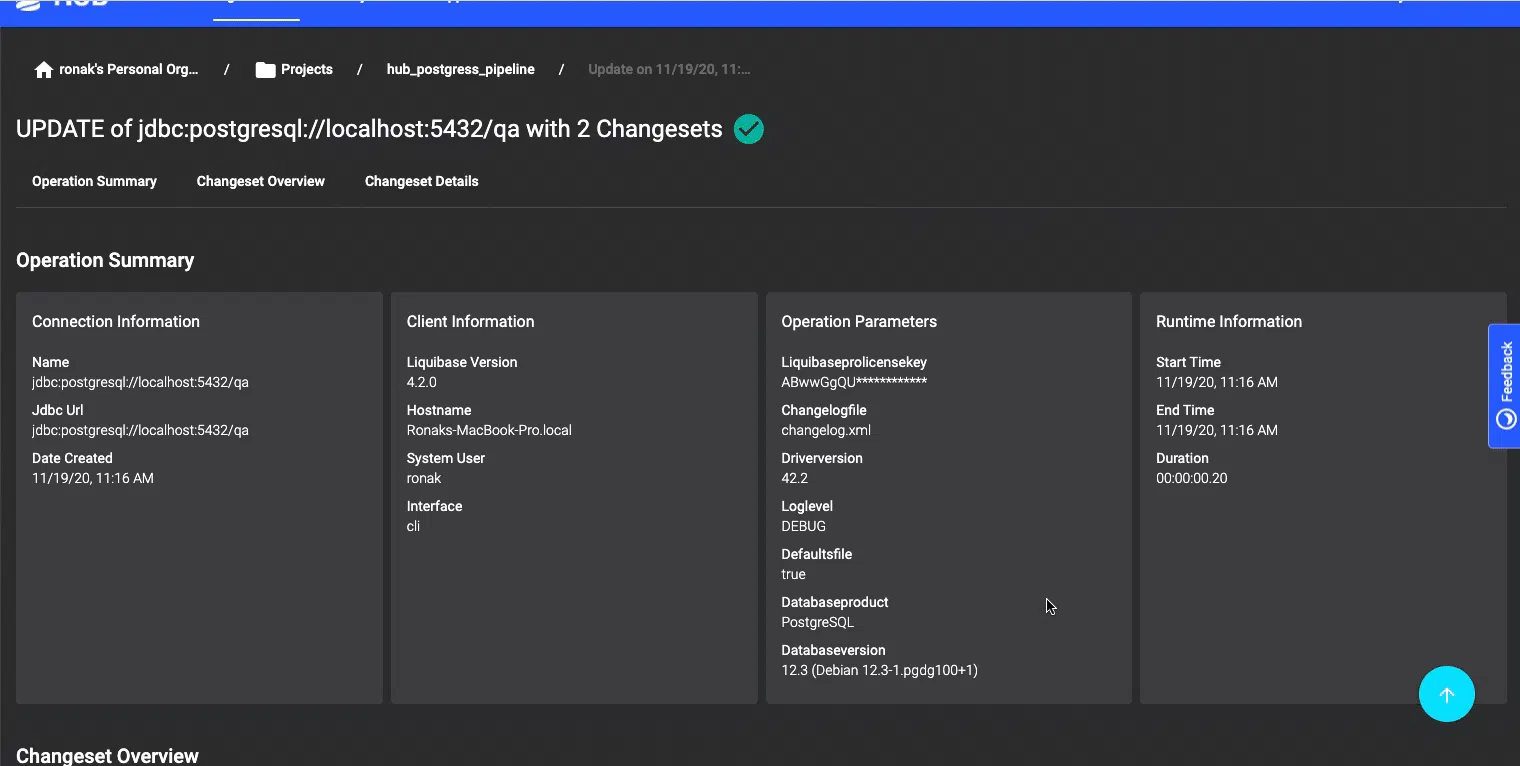1520x766 pixels.
Task: Click Changelogfile value changelog.xml
Action: 826,431
